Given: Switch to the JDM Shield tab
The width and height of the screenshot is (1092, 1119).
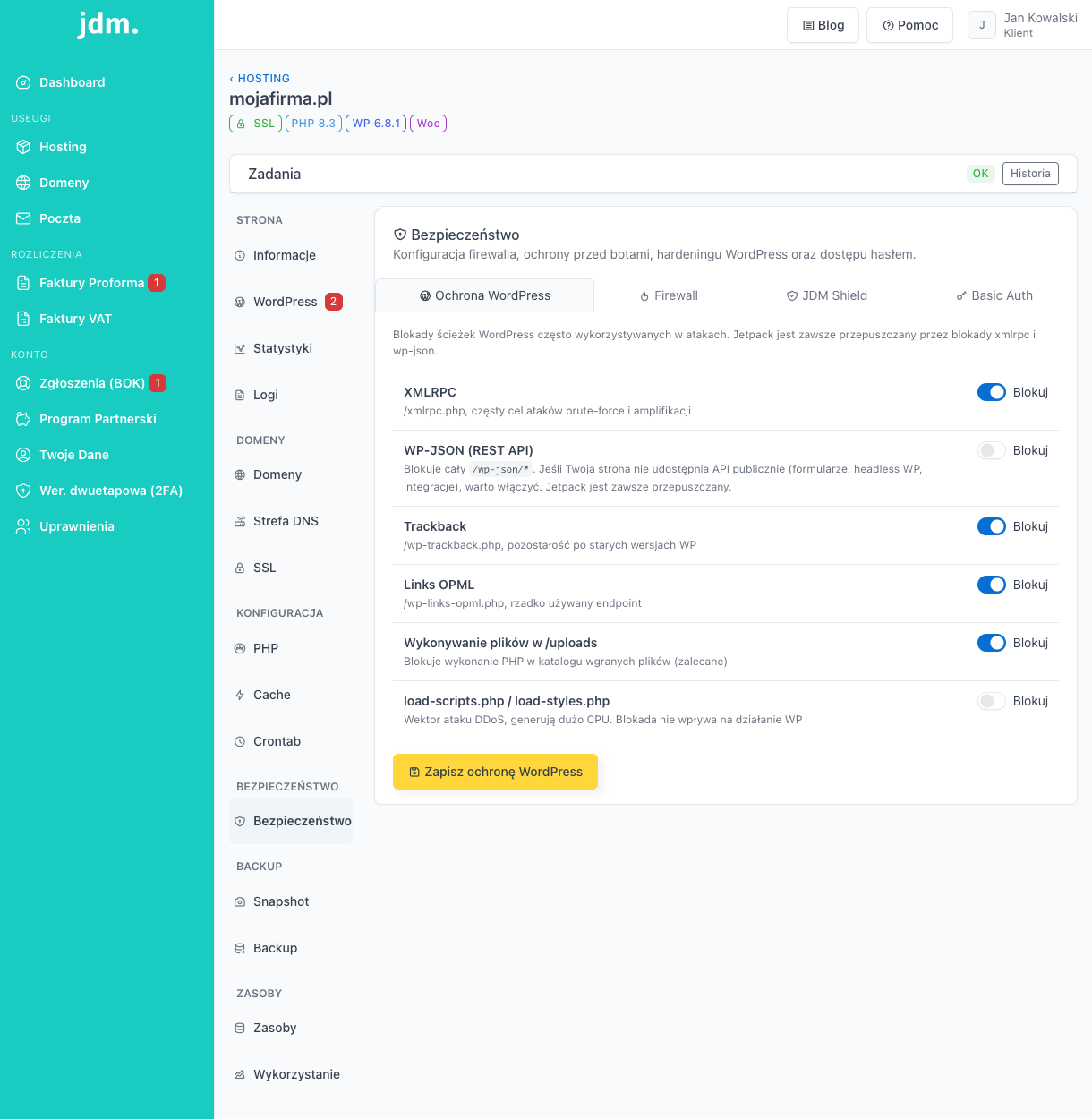Looking at the screenshot, I should tap(827, 295).
